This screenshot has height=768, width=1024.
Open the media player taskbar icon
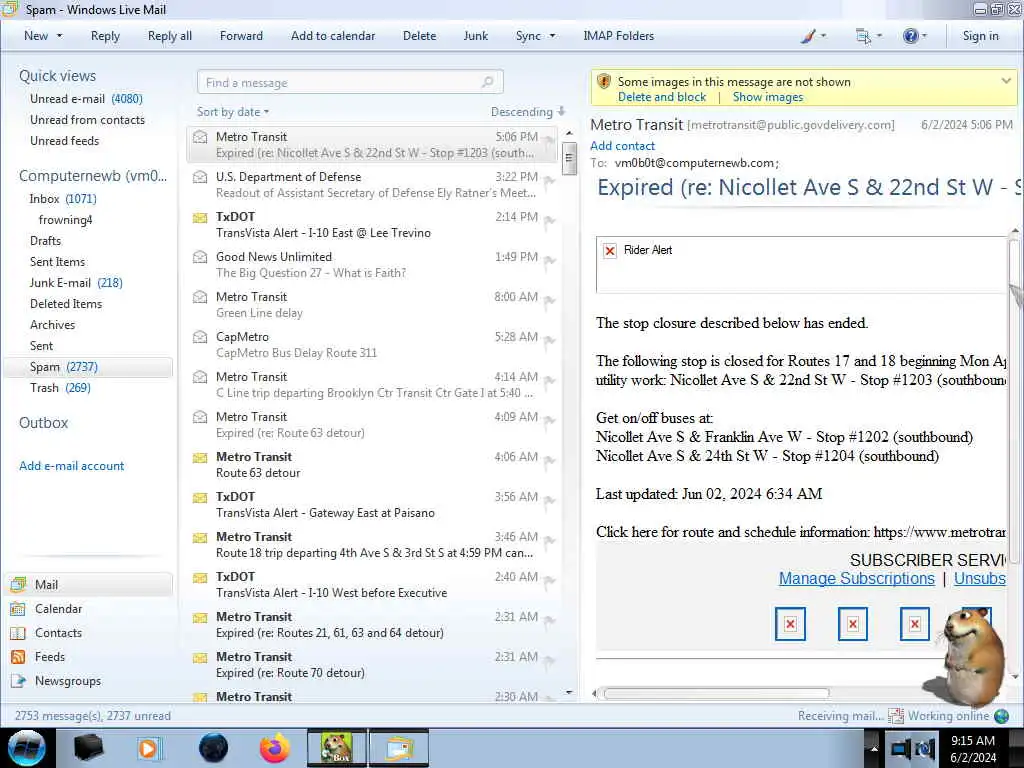[x=149, y=748]
